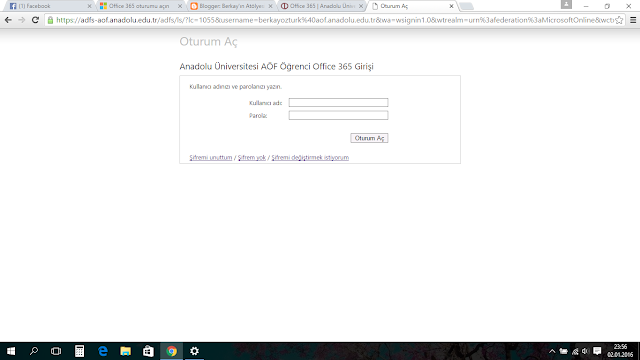Open Settings gear in the taskbar
Image resolution: width=640 pixels, height=360 pixels.
click(194, 351)
